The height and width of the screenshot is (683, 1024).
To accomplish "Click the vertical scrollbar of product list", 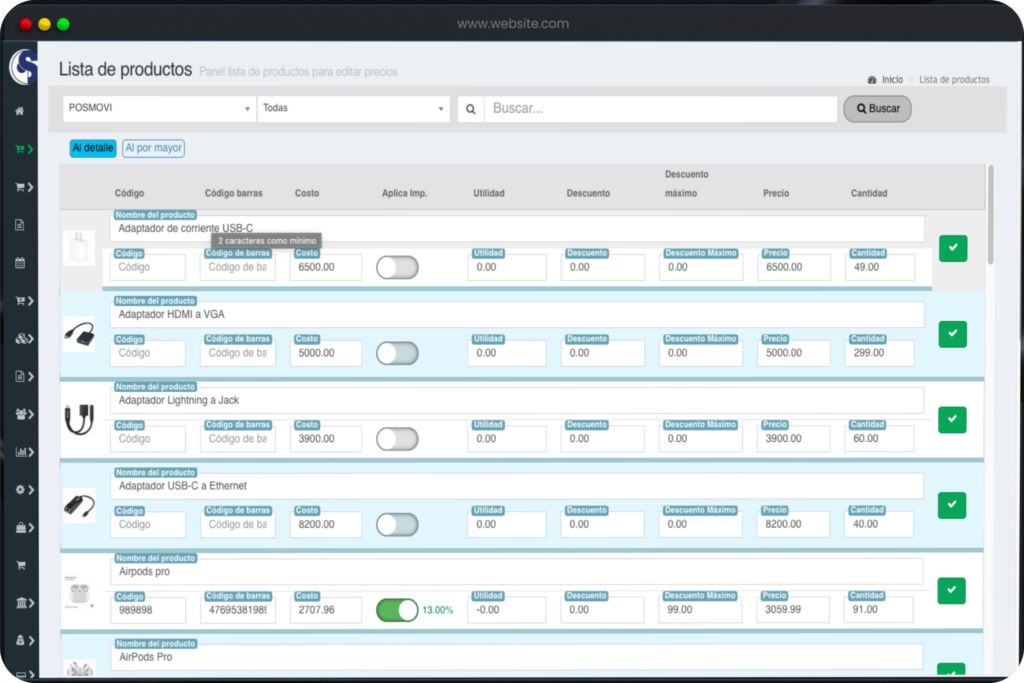I will click(991, 215).
